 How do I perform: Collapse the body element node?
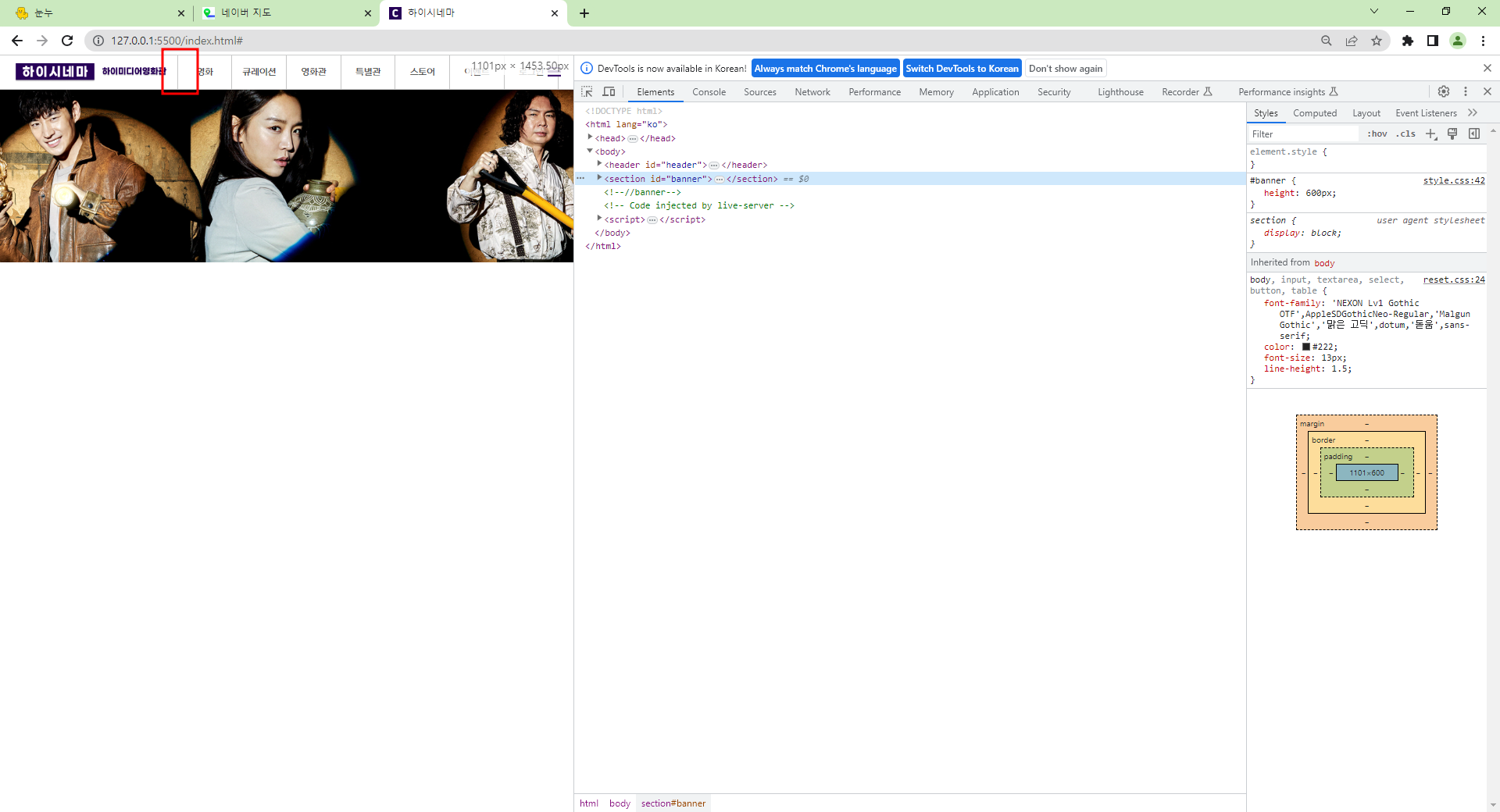tap(590, 151)
